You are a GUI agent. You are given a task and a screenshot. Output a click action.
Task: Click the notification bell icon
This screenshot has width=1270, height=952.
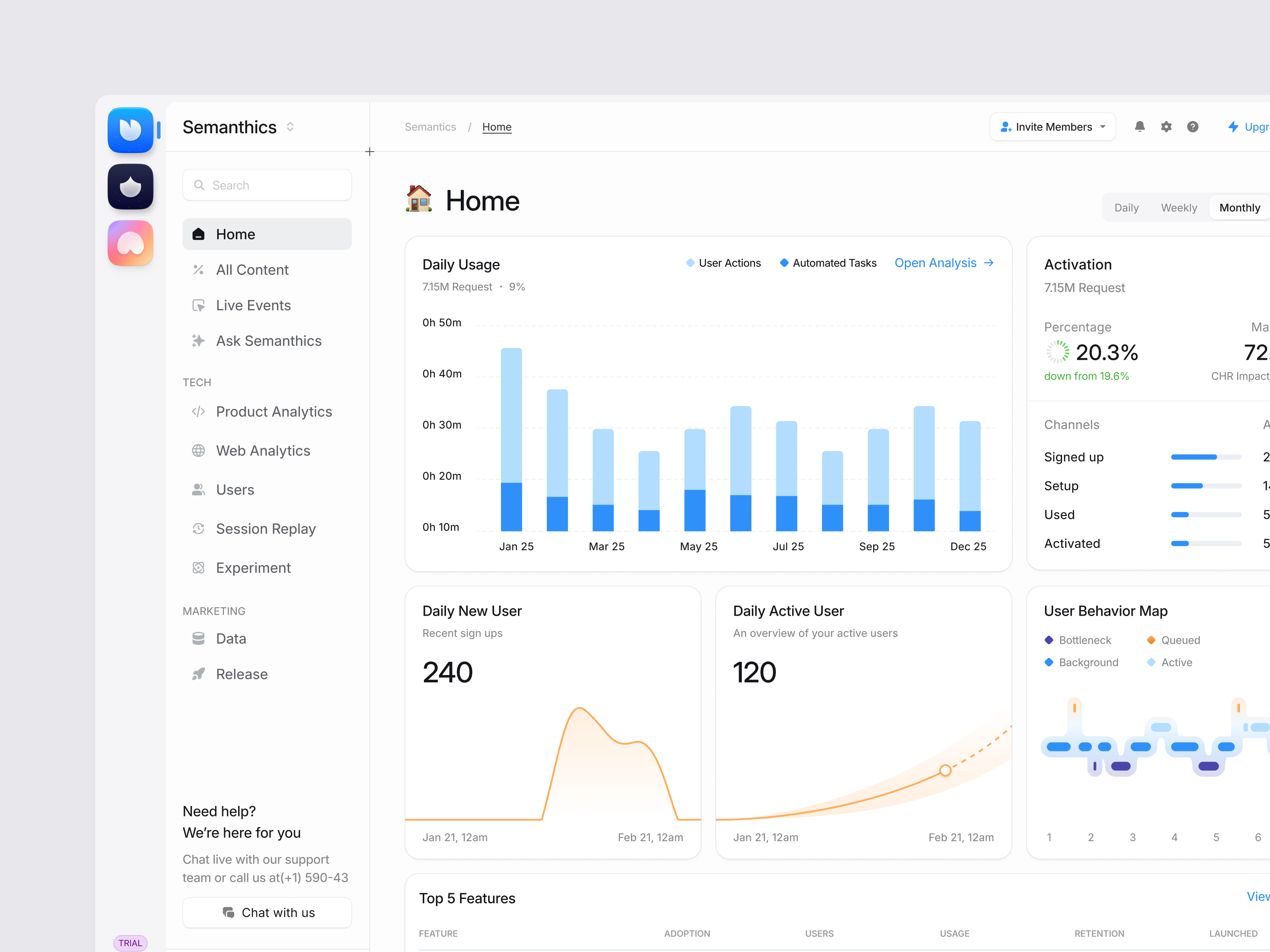click(1140, 127)
